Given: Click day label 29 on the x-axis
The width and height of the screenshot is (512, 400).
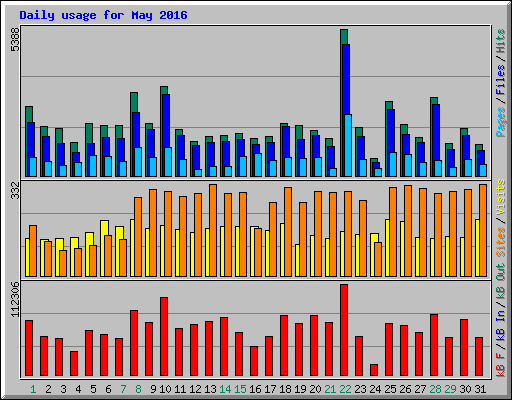Looking at the screenshot, I should (450, 389).
